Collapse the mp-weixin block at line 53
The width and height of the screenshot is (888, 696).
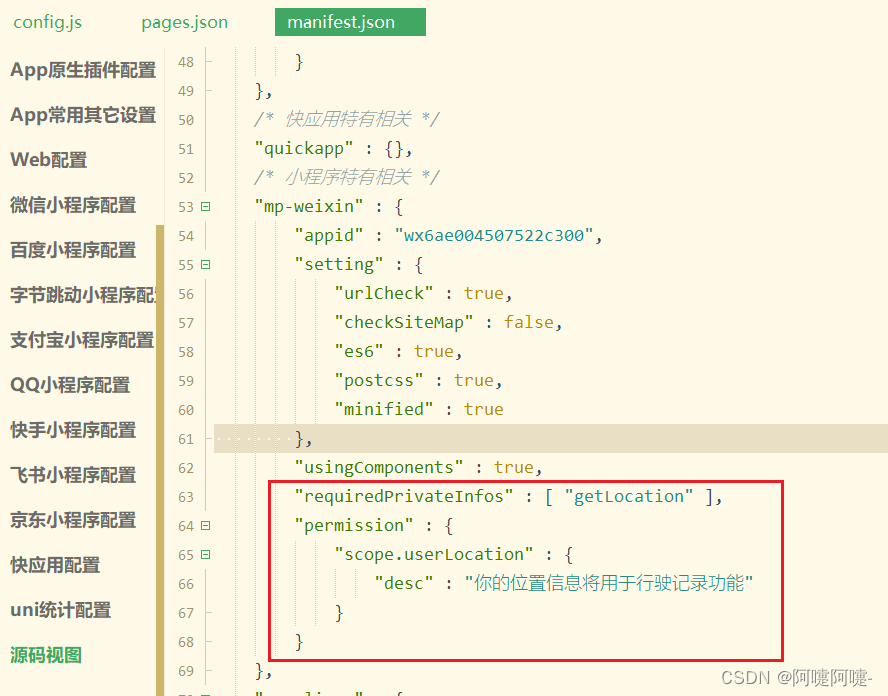(206, 207)
